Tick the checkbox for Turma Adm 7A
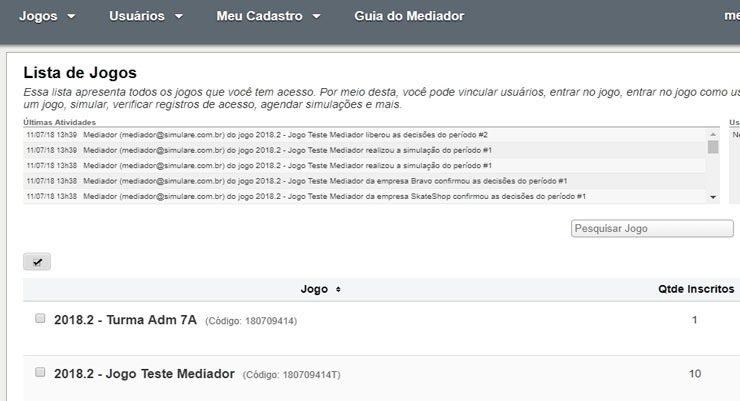Screen dimensions: 740x401 click(40, 319)
